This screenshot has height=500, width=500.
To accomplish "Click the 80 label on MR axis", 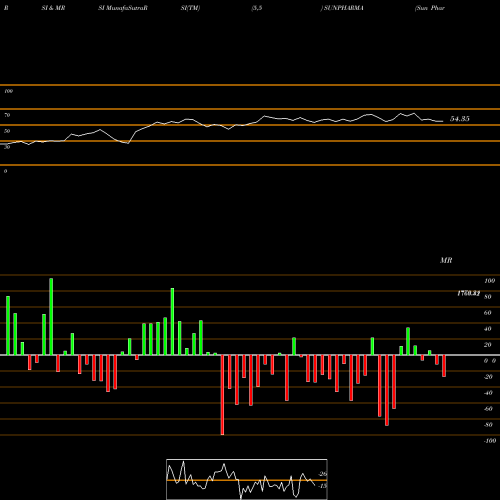I will [x=487, y=297].
